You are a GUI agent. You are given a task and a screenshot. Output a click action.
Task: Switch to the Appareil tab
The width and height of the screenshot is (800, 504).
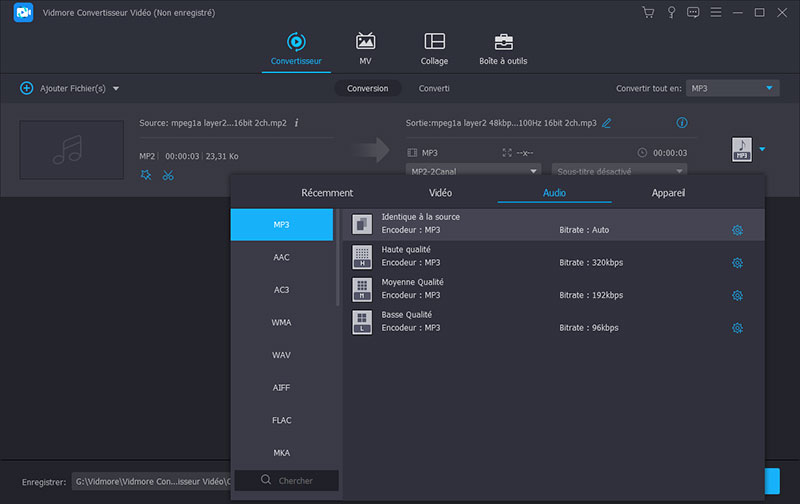(668, 192)
